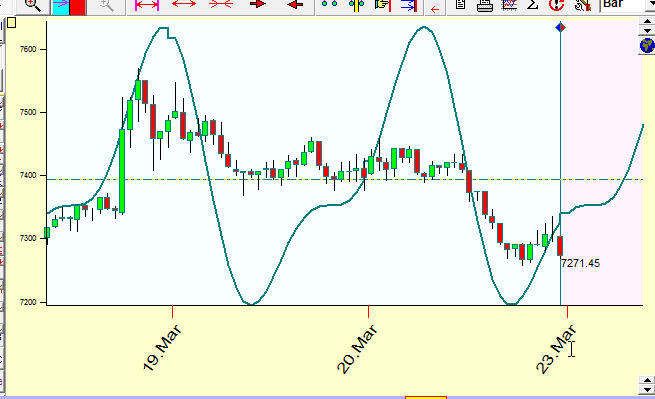The width and height of the screenshot is (655, 399).
Task: Click the 19.Mar date axis label
Action: tap(162, 348)
